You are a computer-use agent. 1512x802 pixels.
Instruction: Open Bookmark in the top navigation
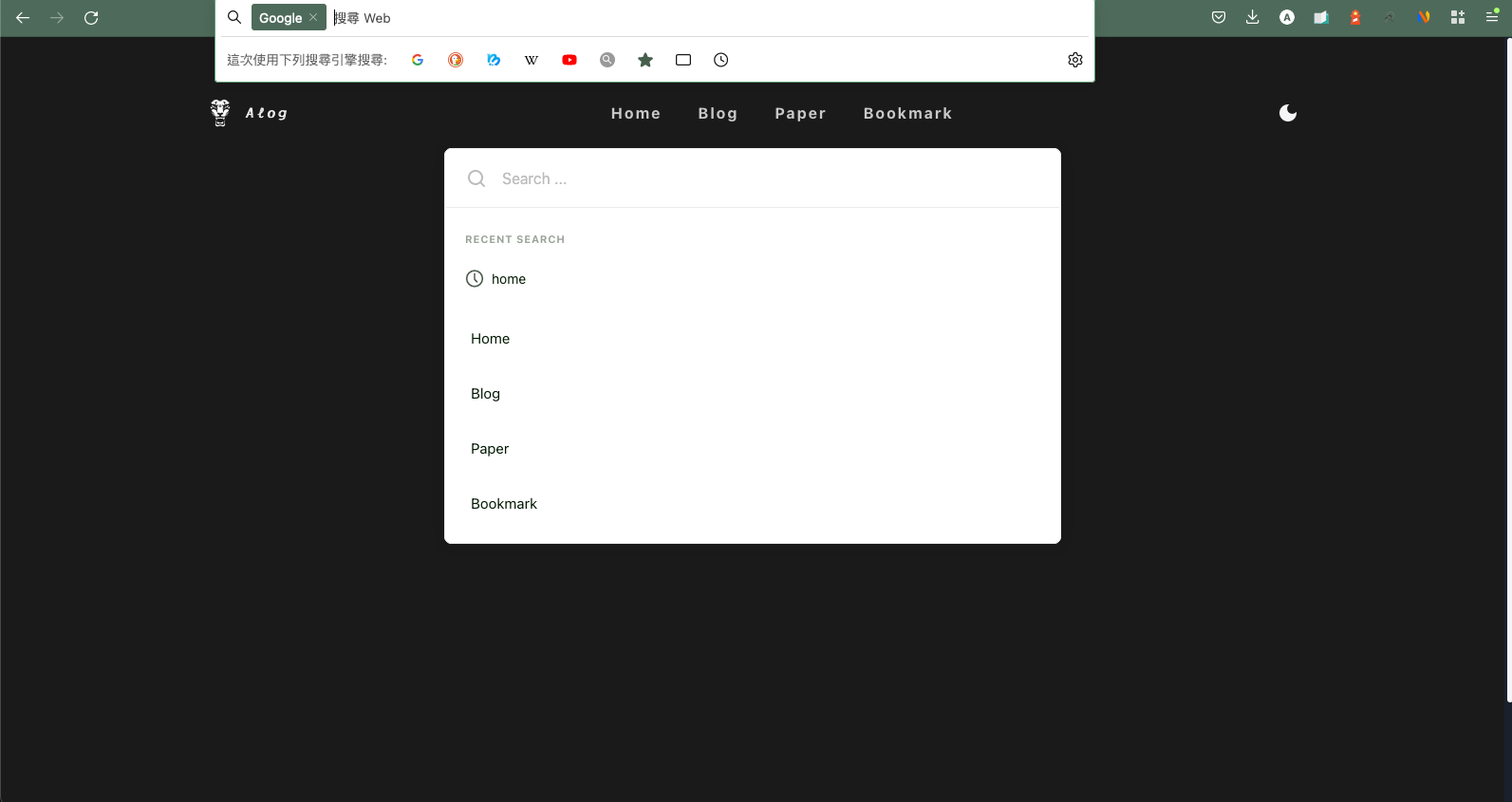907,113
